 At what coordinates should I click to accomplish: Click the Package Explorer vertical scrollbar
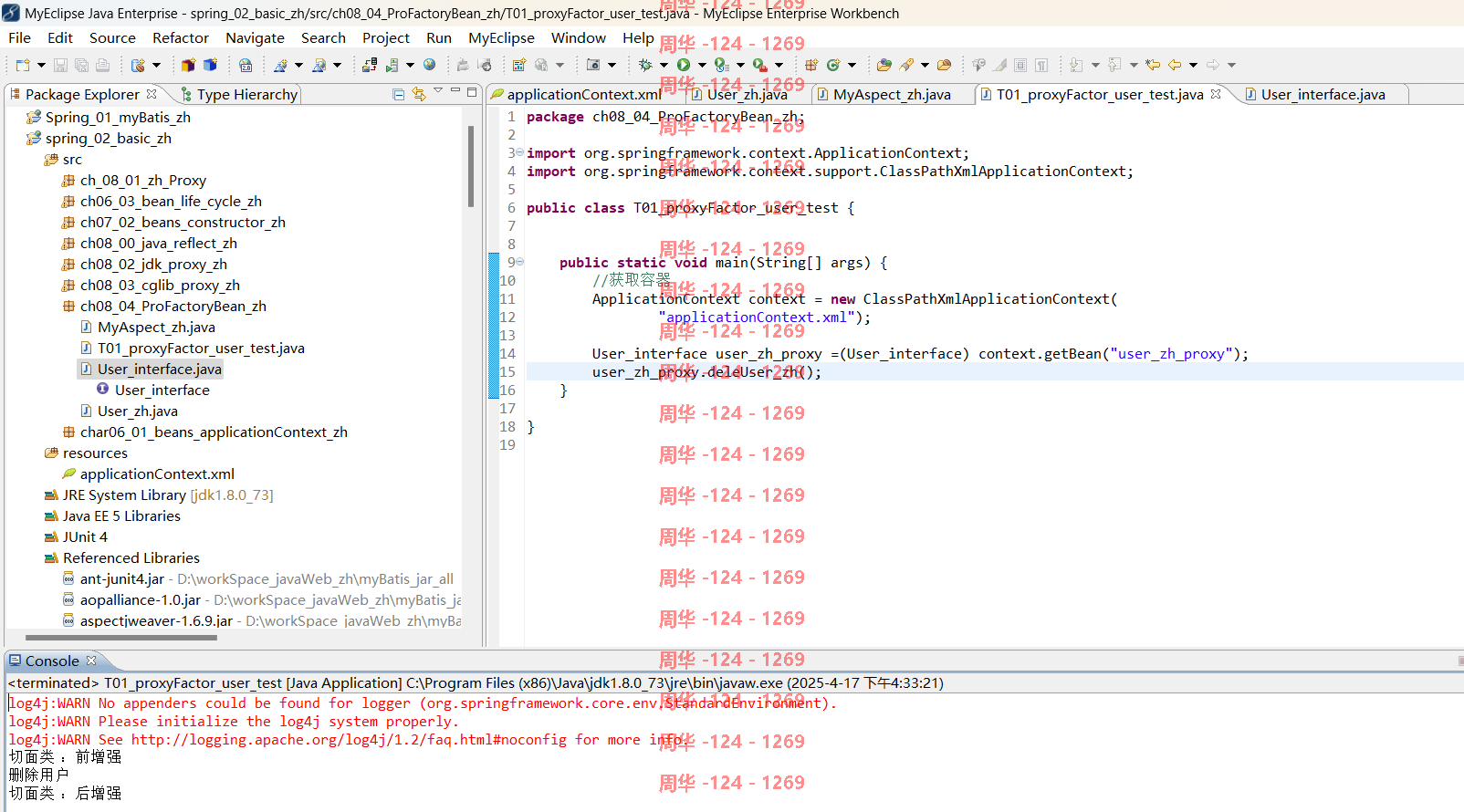pos(471,166)
